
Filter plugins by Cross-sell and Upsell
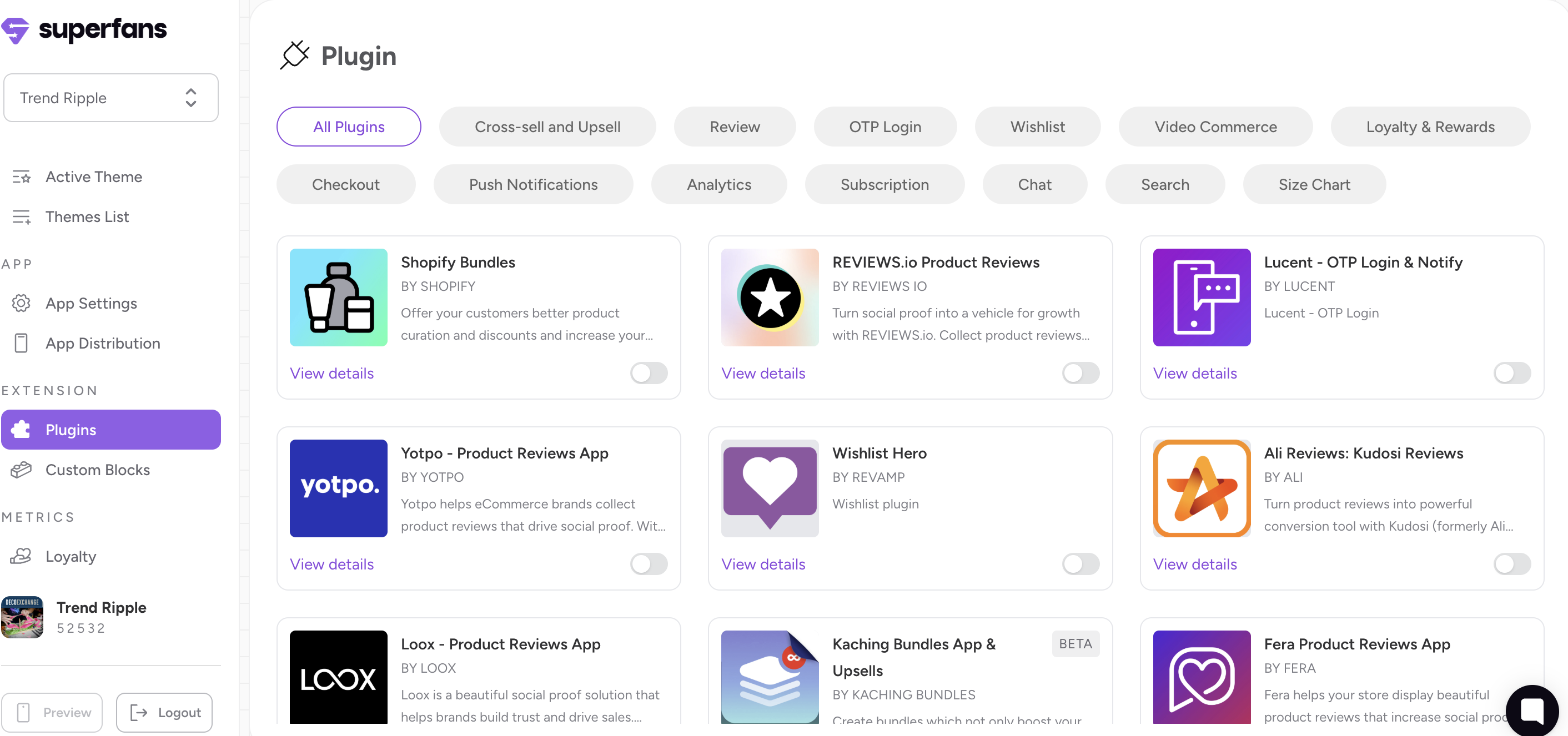point(546,127)
